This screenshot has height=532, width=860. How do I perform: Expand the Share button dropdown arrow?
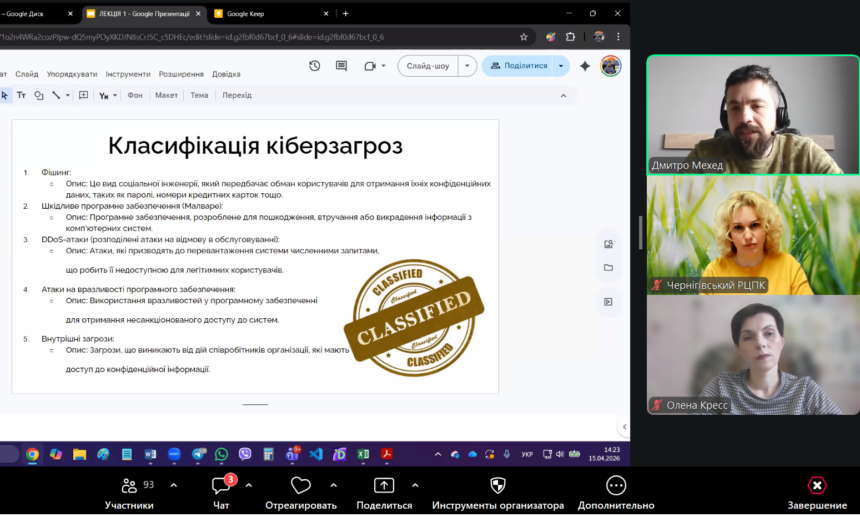click(561, 66)
